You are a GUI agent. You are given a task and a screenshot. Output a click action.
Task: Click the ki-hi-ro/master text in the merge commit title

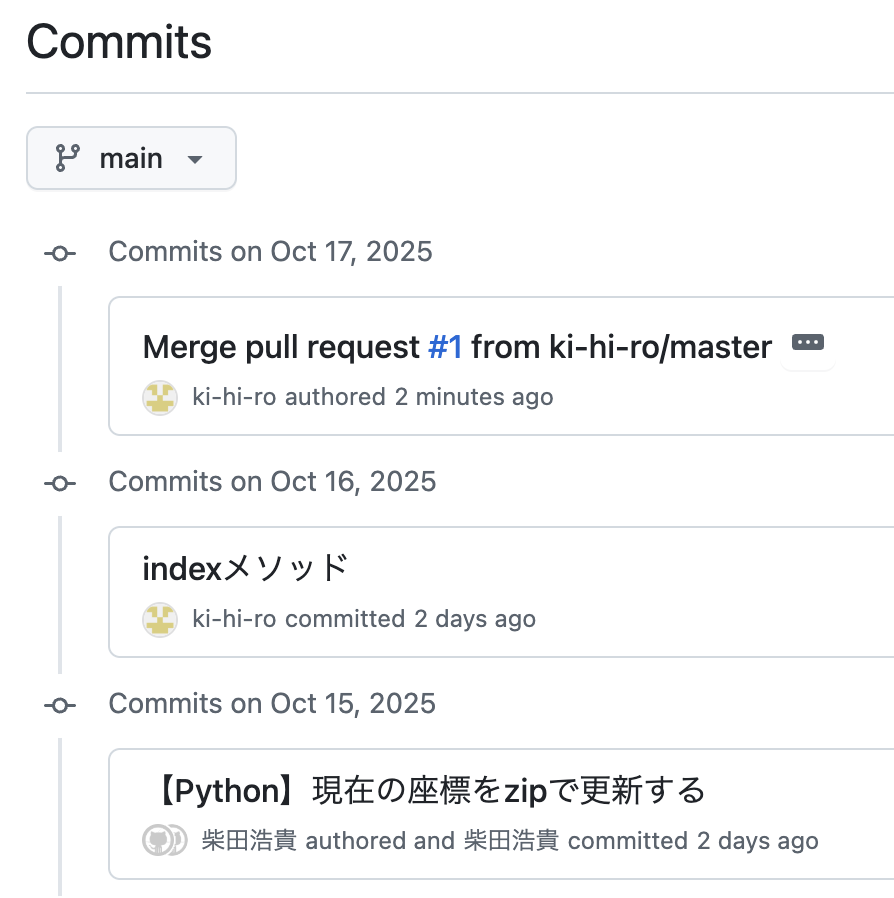point(660,347)
